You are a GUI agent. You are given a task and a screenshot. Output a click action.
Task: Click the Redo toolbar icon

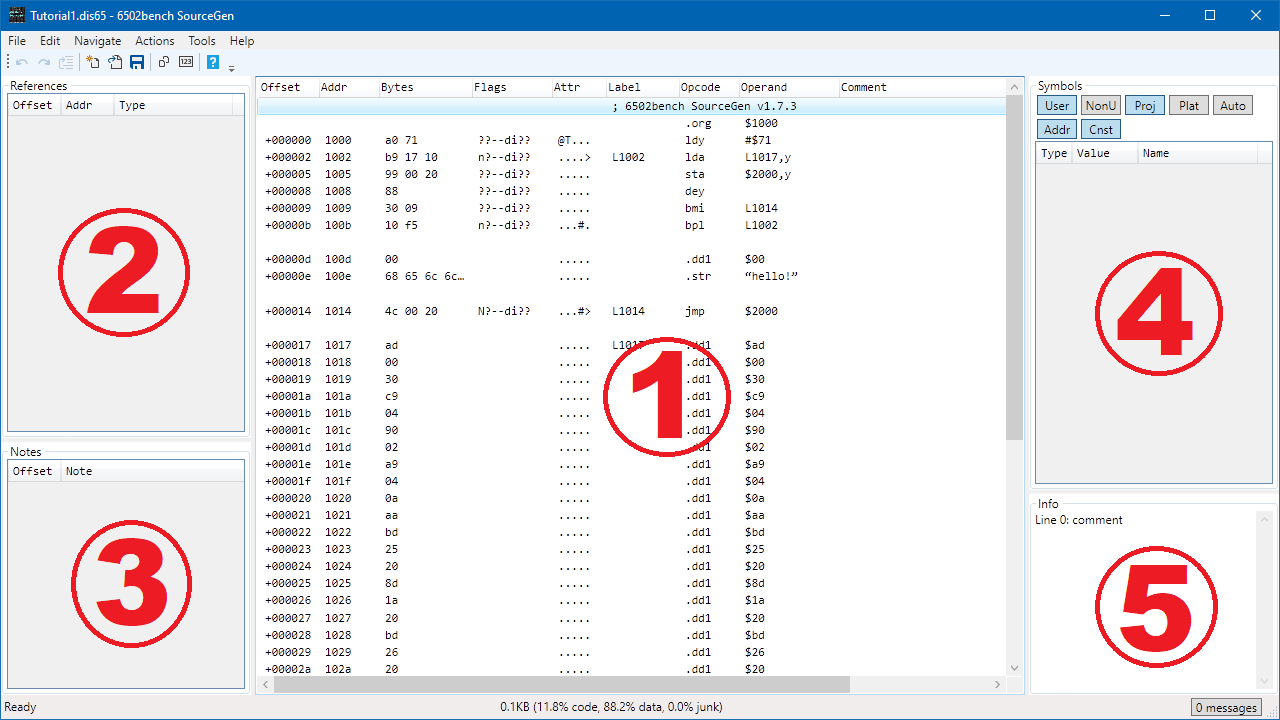[x=44, y=62]
